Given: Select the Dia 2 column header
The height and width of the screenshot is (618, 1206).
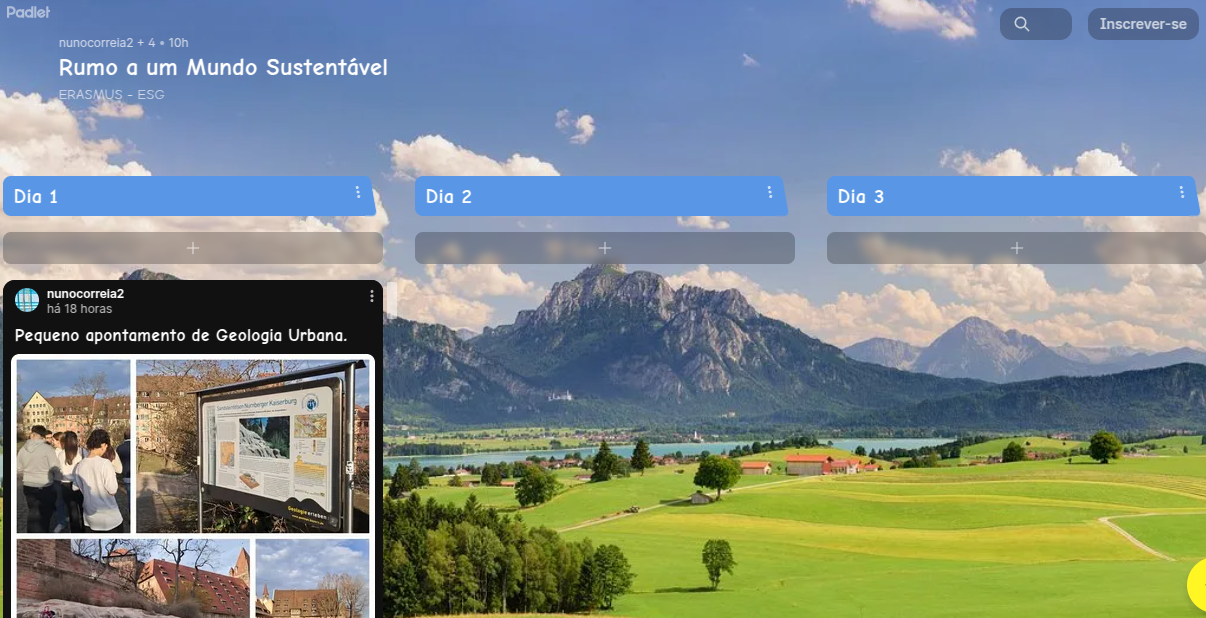Looking at the screenshot, I should [x=601, y=196].
